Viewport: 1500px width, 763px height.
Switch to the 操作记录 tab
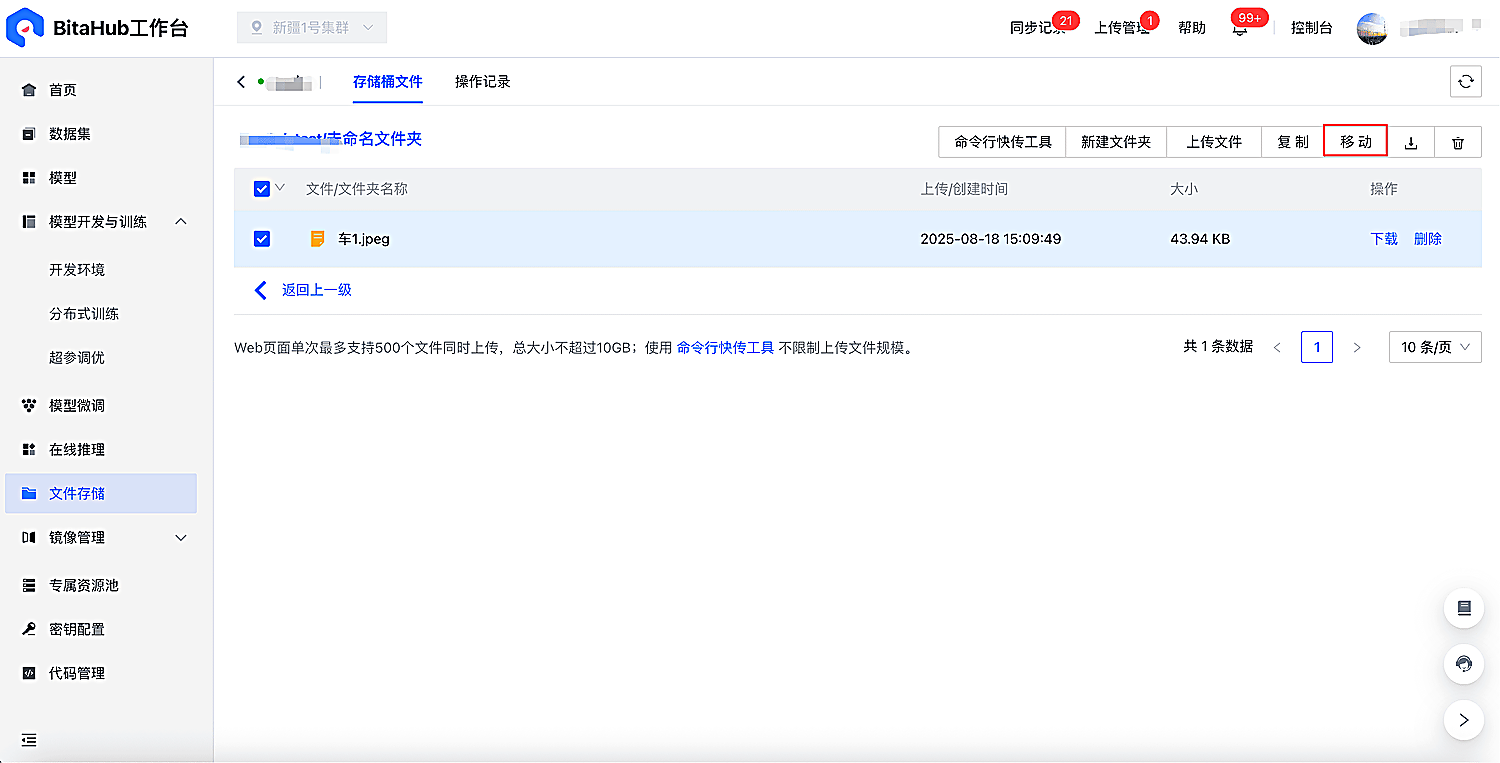coord(483,82)
